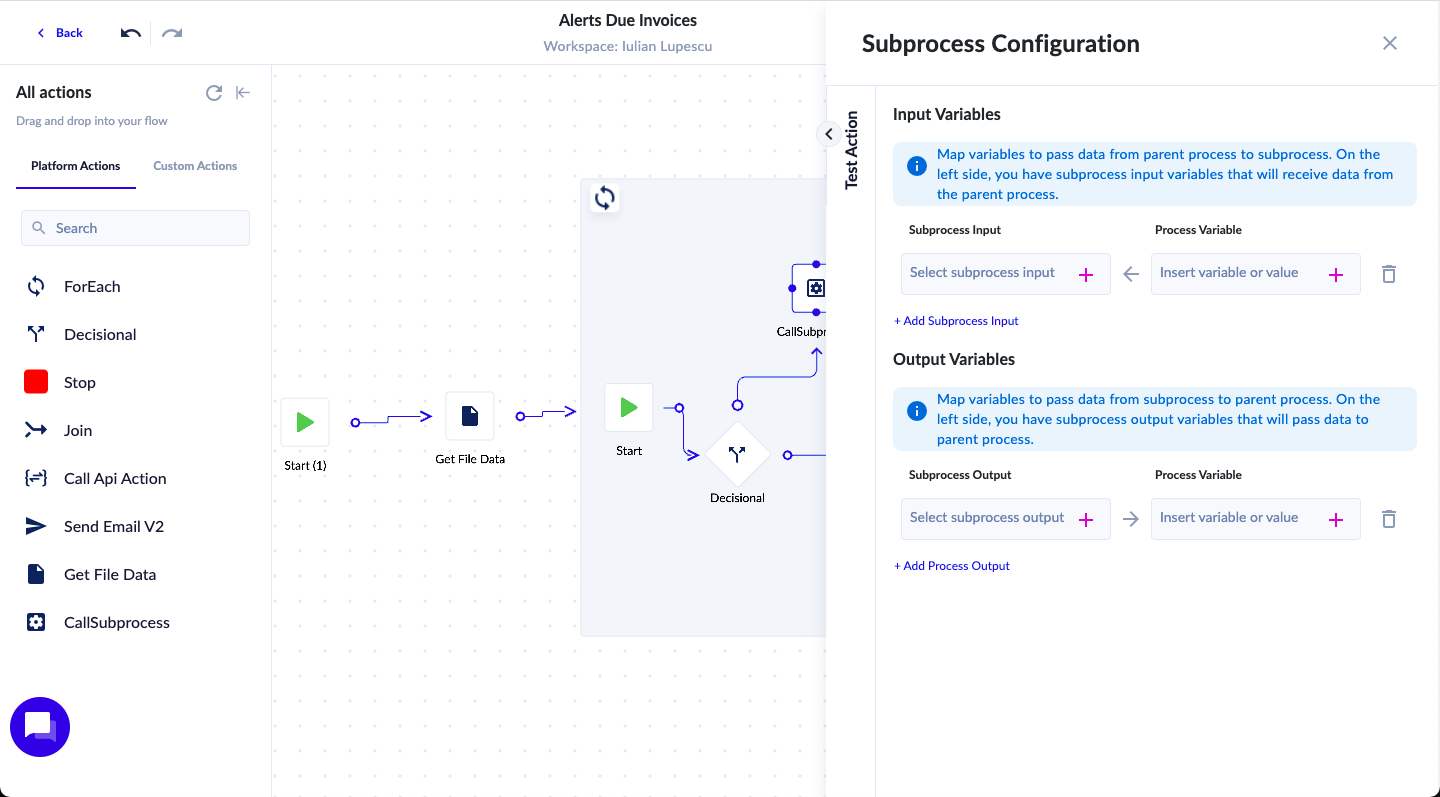Collapse the All actions sidebar

[x=243, y=93]
